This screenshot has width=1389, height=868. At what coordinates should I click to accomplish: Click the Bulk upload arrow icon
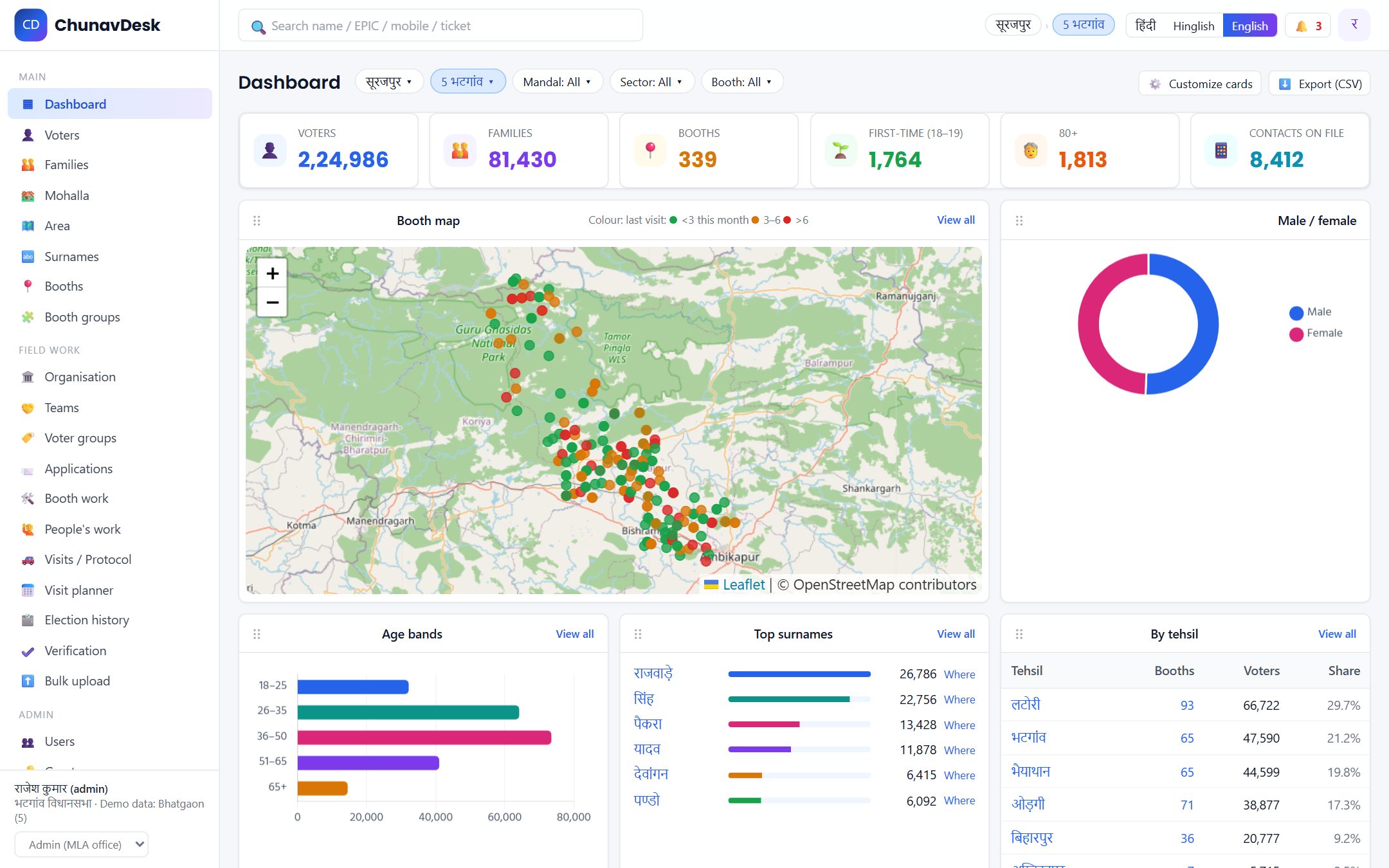28,681
